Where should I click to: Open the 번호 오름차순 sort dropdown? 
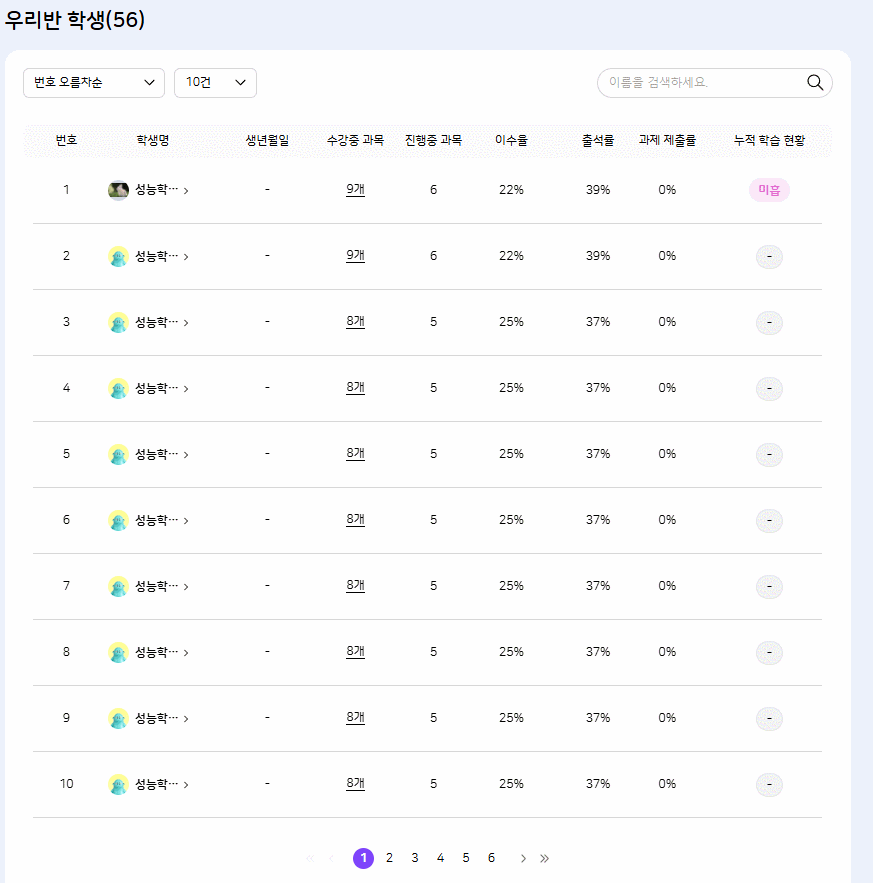click(x=94, y=83)
